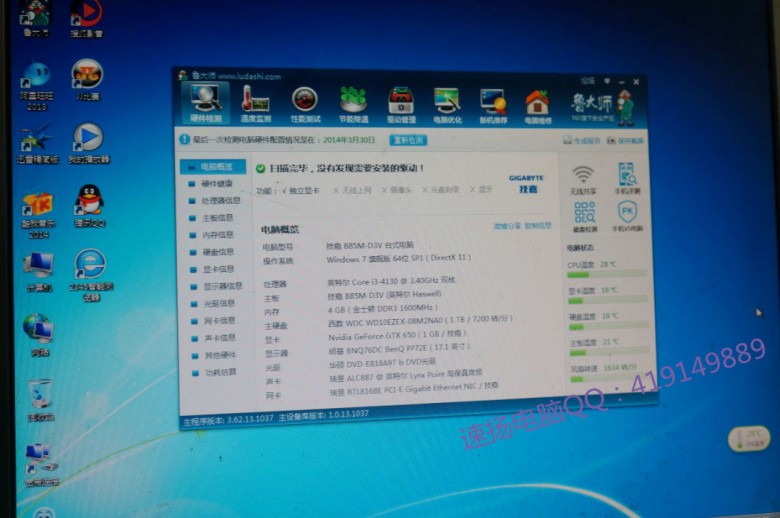780x518 pixels.
Task: Open the 阿里旺旺 2013 desktop shortcut
Action: [36, 86]
